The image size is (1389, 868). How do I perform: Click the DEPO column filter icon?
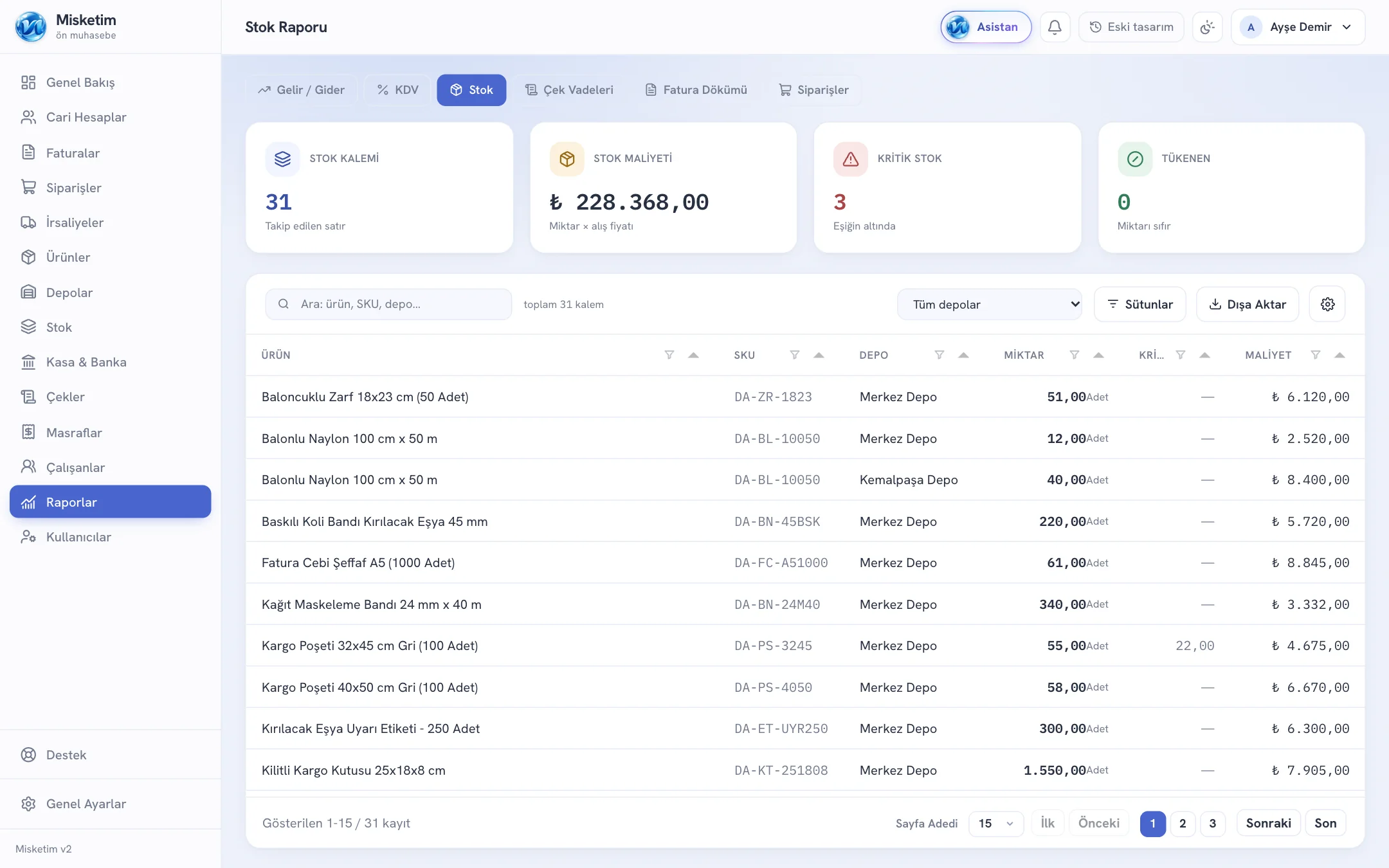[x=940, y=355]
